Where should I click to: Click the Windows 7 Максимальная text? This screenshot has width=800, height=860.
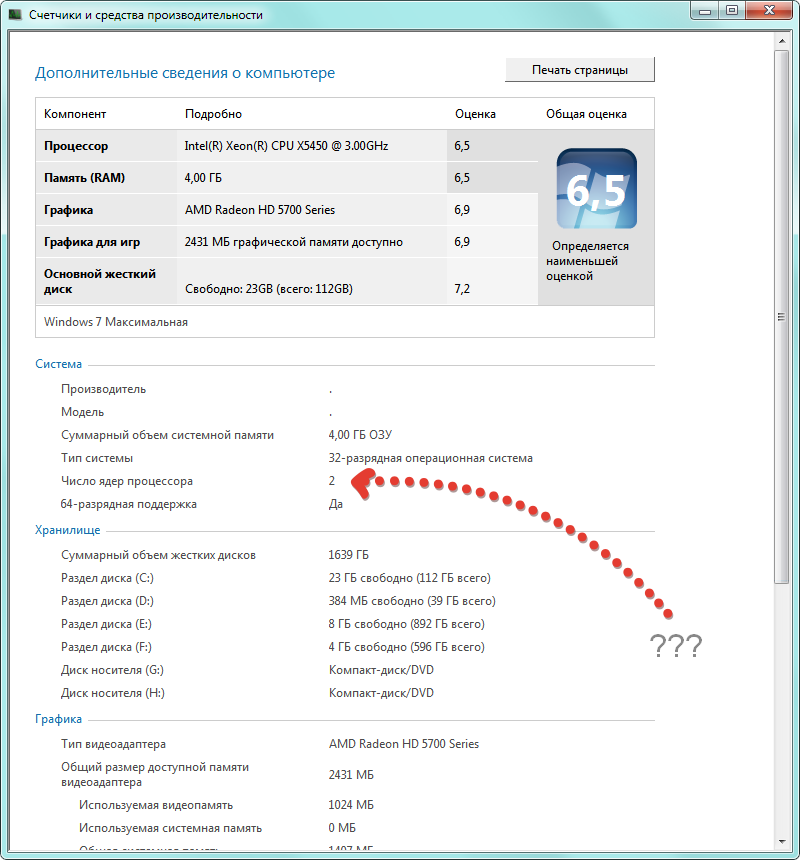(116, 322)
